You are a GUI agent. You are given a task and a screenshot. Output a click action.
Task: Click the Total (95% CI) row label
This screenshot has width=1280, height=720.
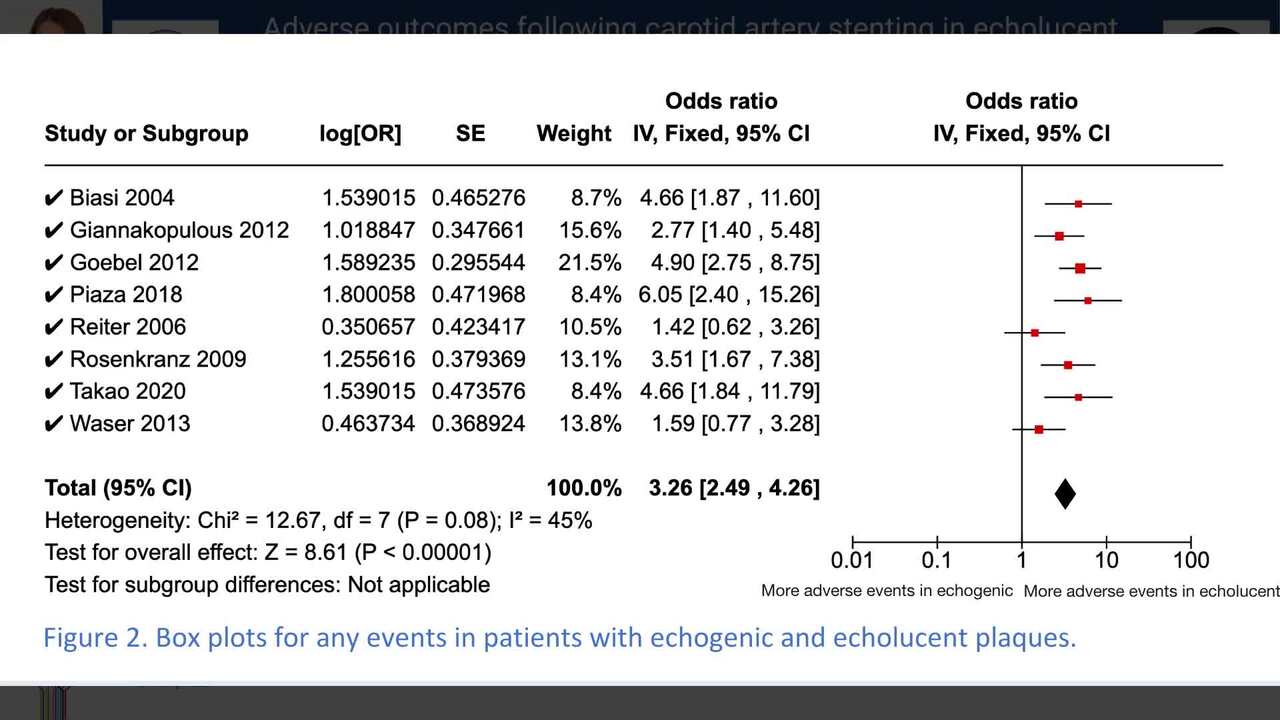(x=118, y=488)
